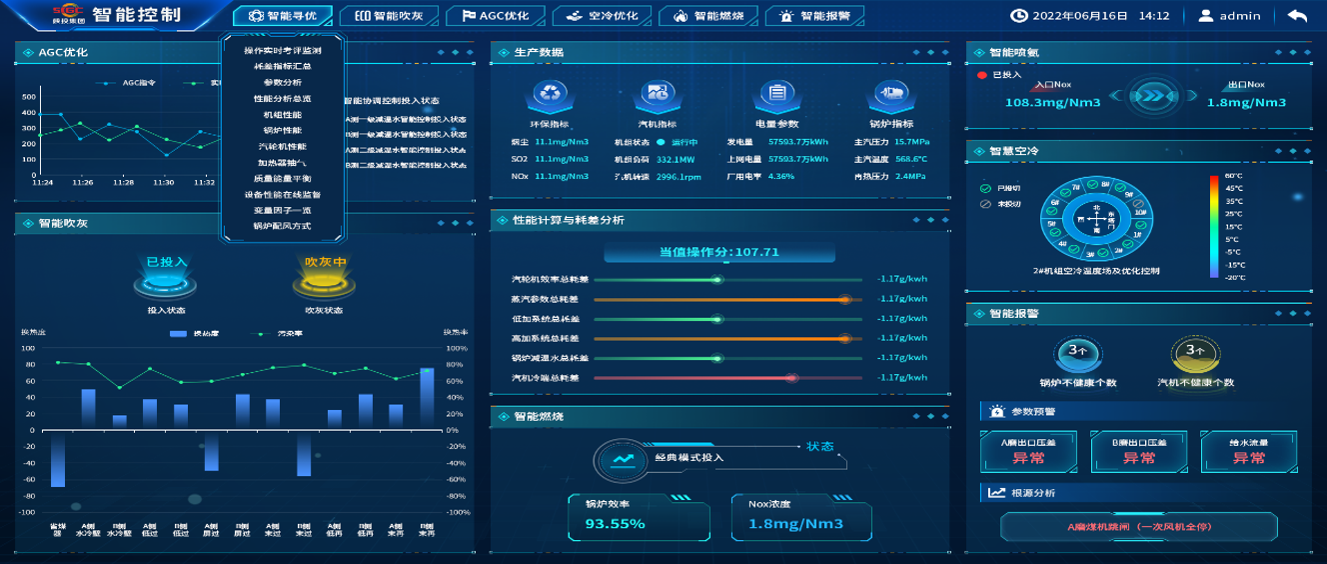Image resolution: width=1327 pixels, height=564 pixels.
Task: Click the admin user profile icon
Action: pos(1206,16)
